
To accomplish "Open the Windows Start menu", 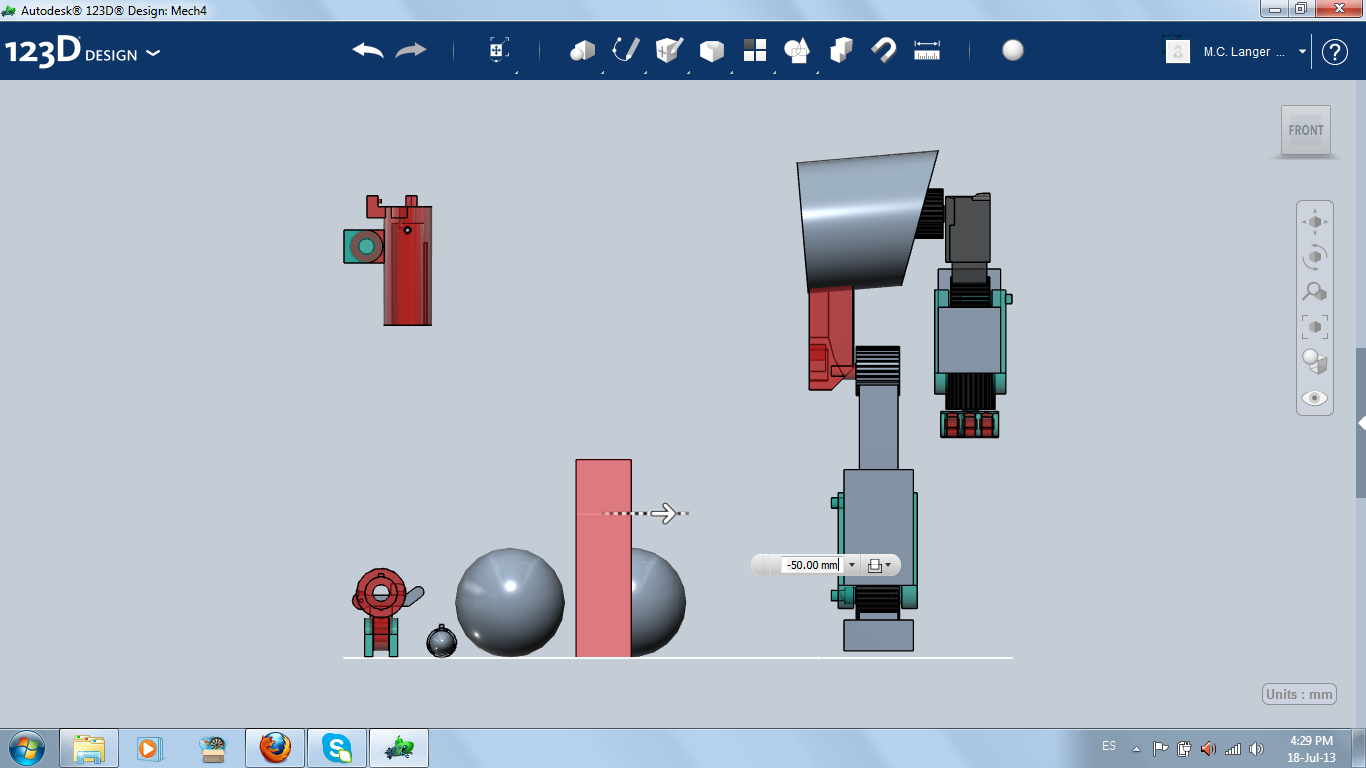I will [x=25, y=748].
